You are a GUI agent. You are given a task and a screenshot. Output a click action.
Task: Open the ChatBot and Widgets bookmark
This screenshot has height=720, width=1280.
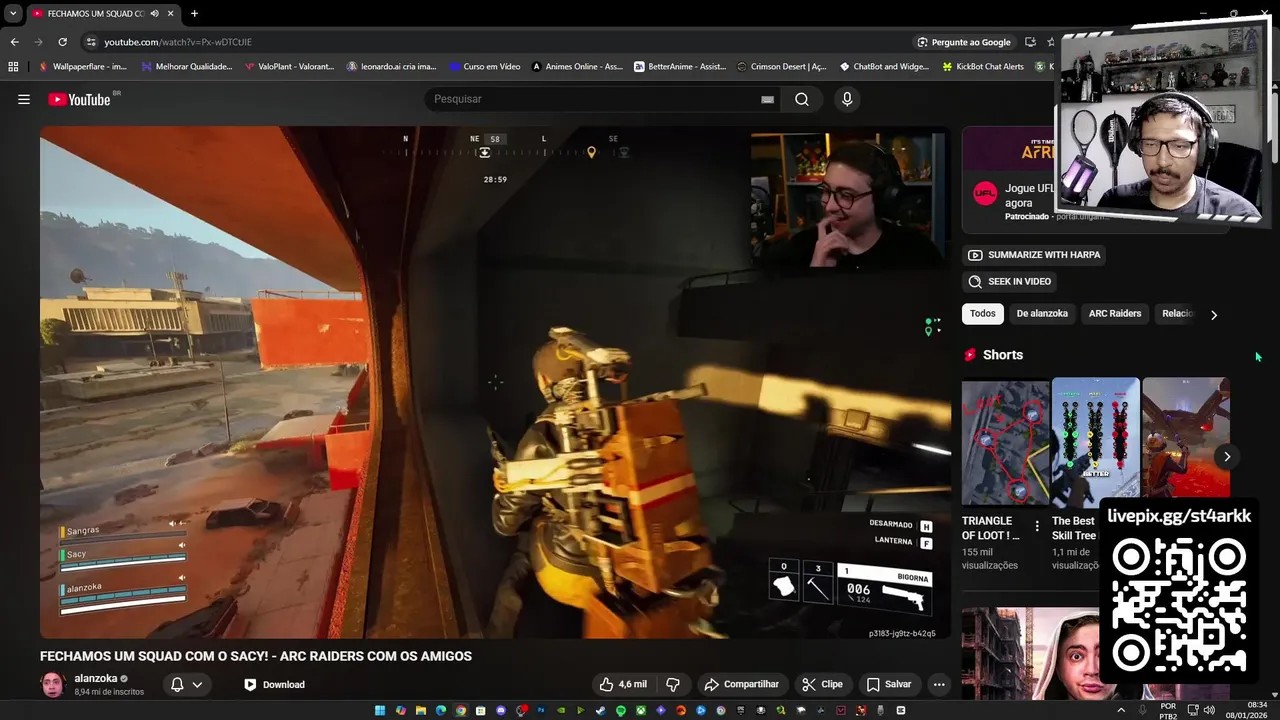pyautogui.click(x=884, y=66)
